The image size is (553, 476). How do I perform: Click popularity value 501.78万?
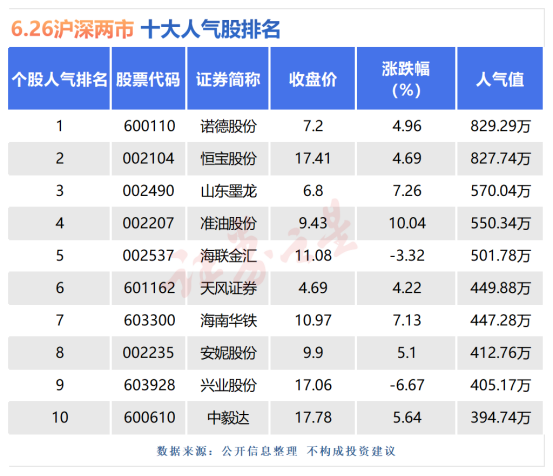tap(500, 256)
